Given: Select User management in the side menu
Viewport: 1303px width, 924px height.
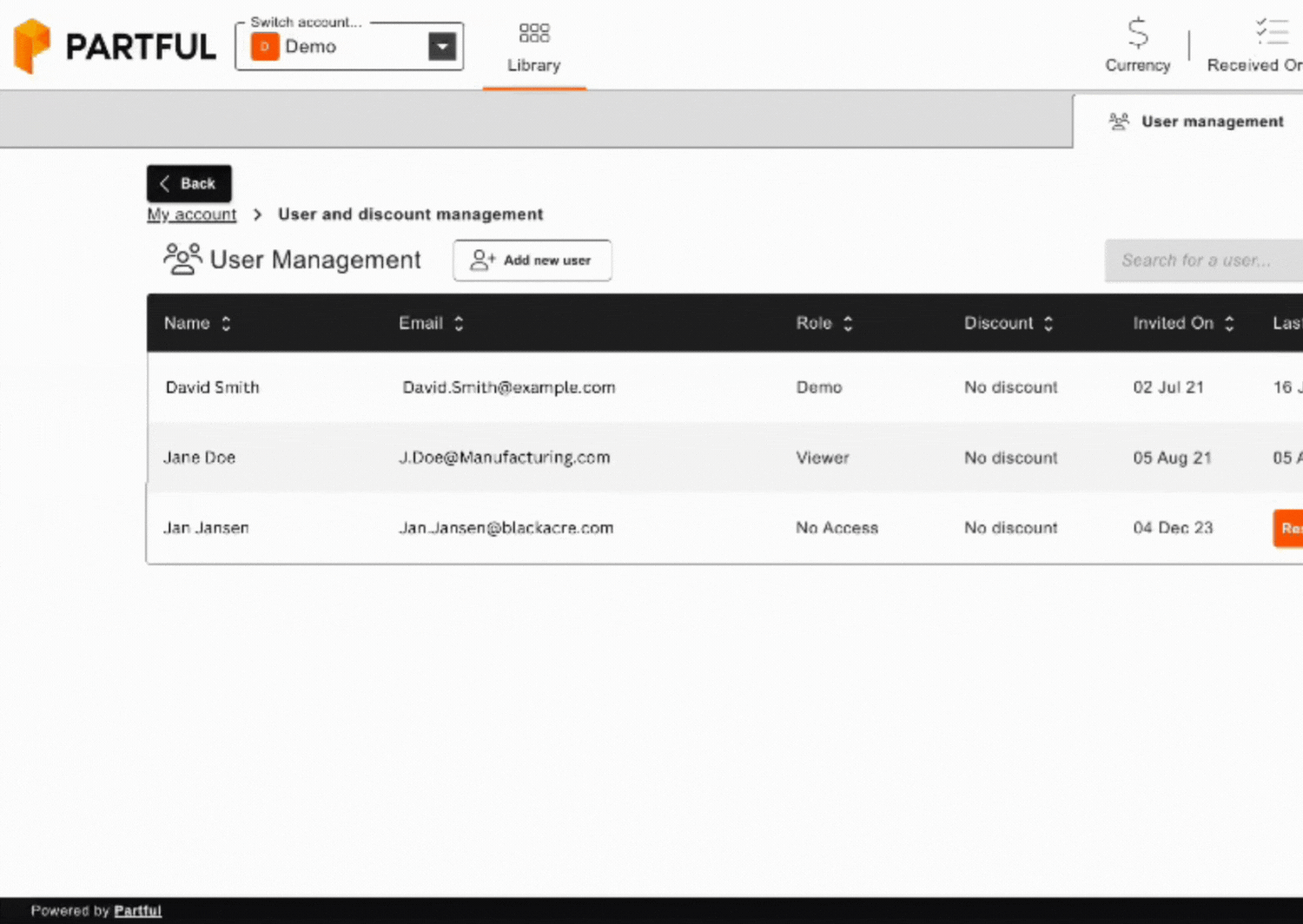Looking at the screenshot, I should [1213, 121].
